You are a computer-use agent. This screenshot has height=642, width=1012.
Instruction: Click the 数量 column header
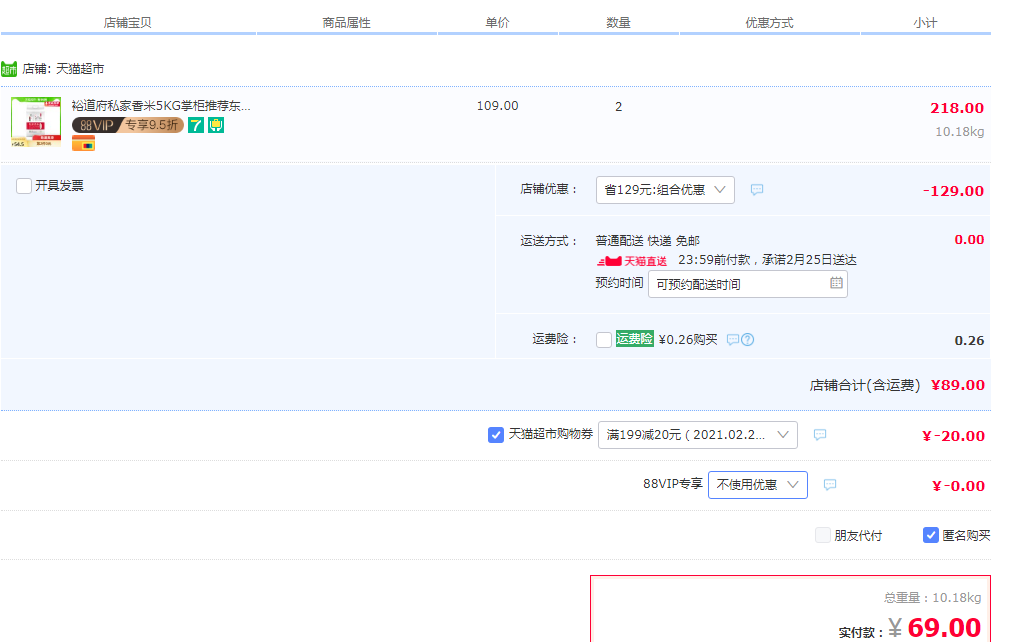(x=618, y=23)
